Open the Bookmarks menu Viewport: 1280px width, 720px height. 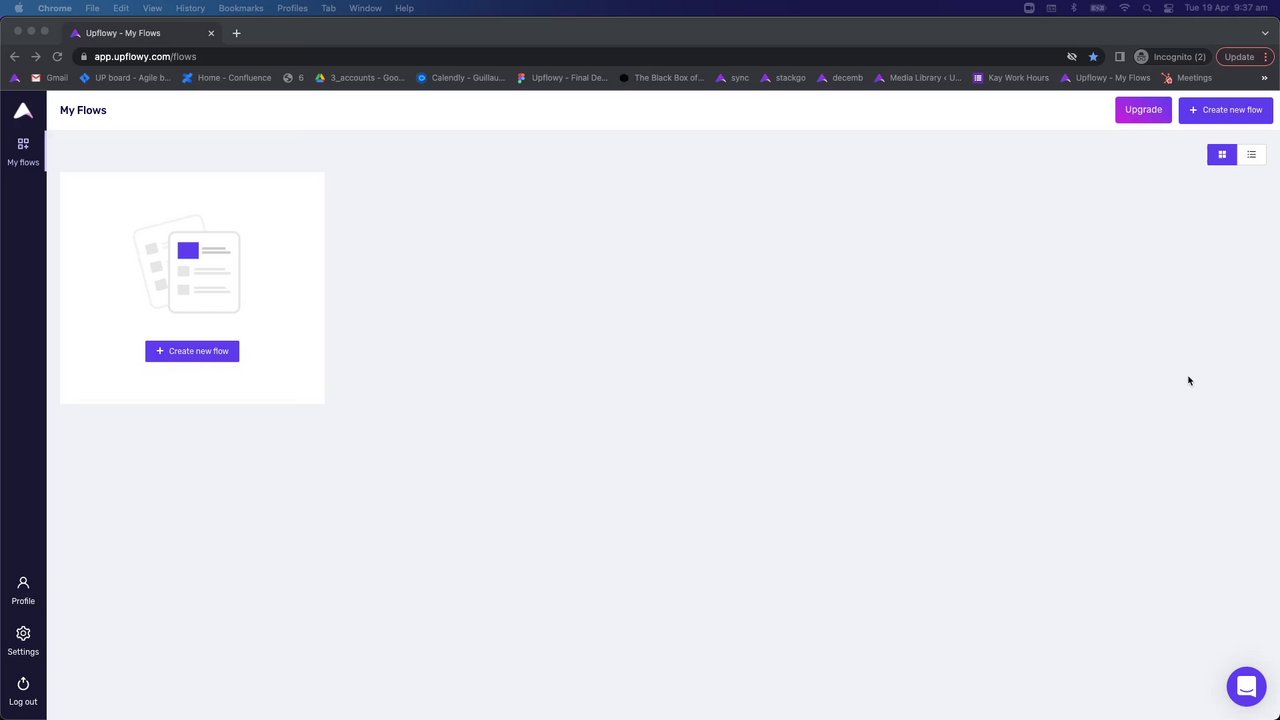241,8
